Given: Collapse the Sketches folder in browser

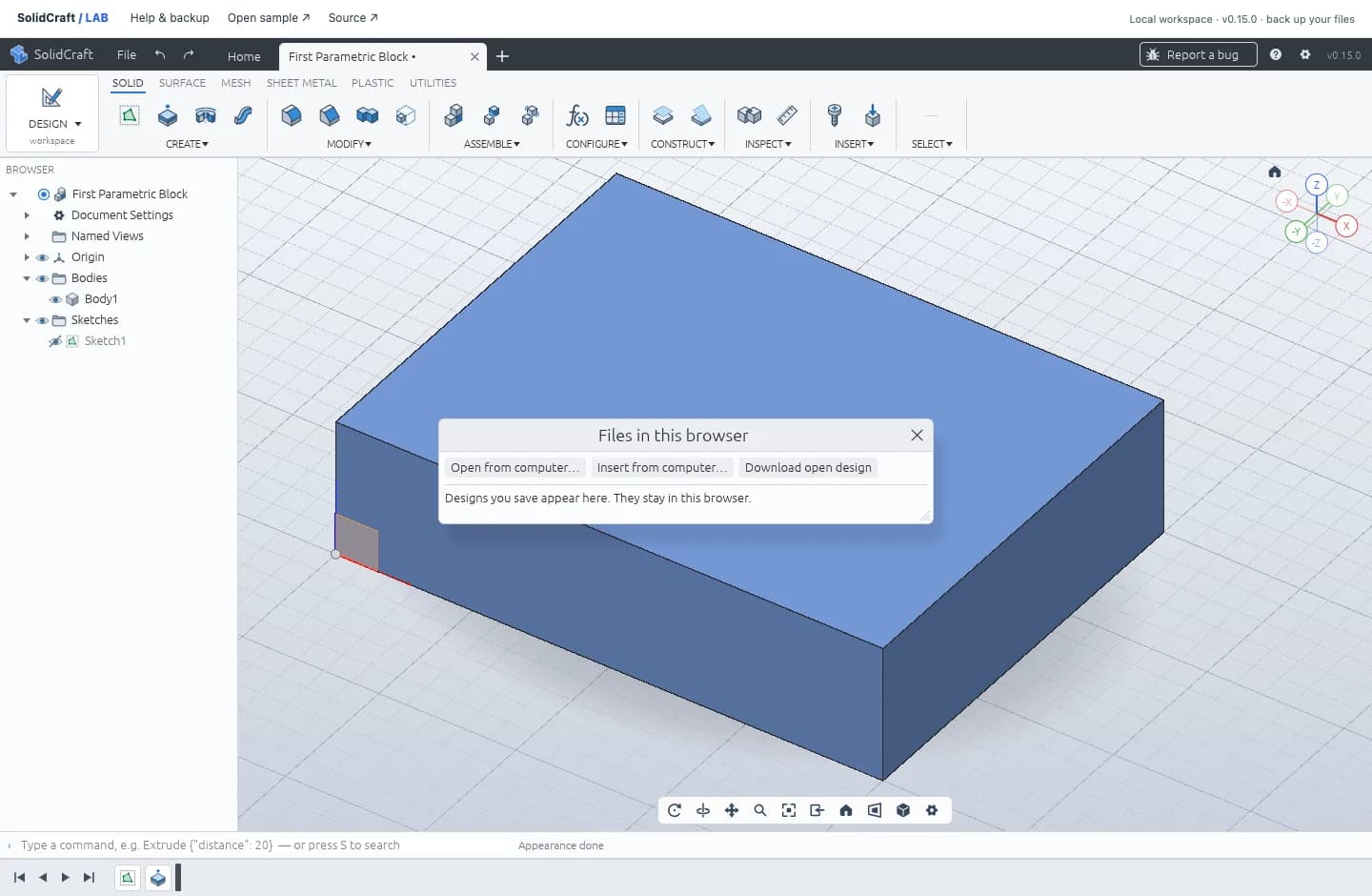Looking at the screenshot, I should tap(27, 320).
